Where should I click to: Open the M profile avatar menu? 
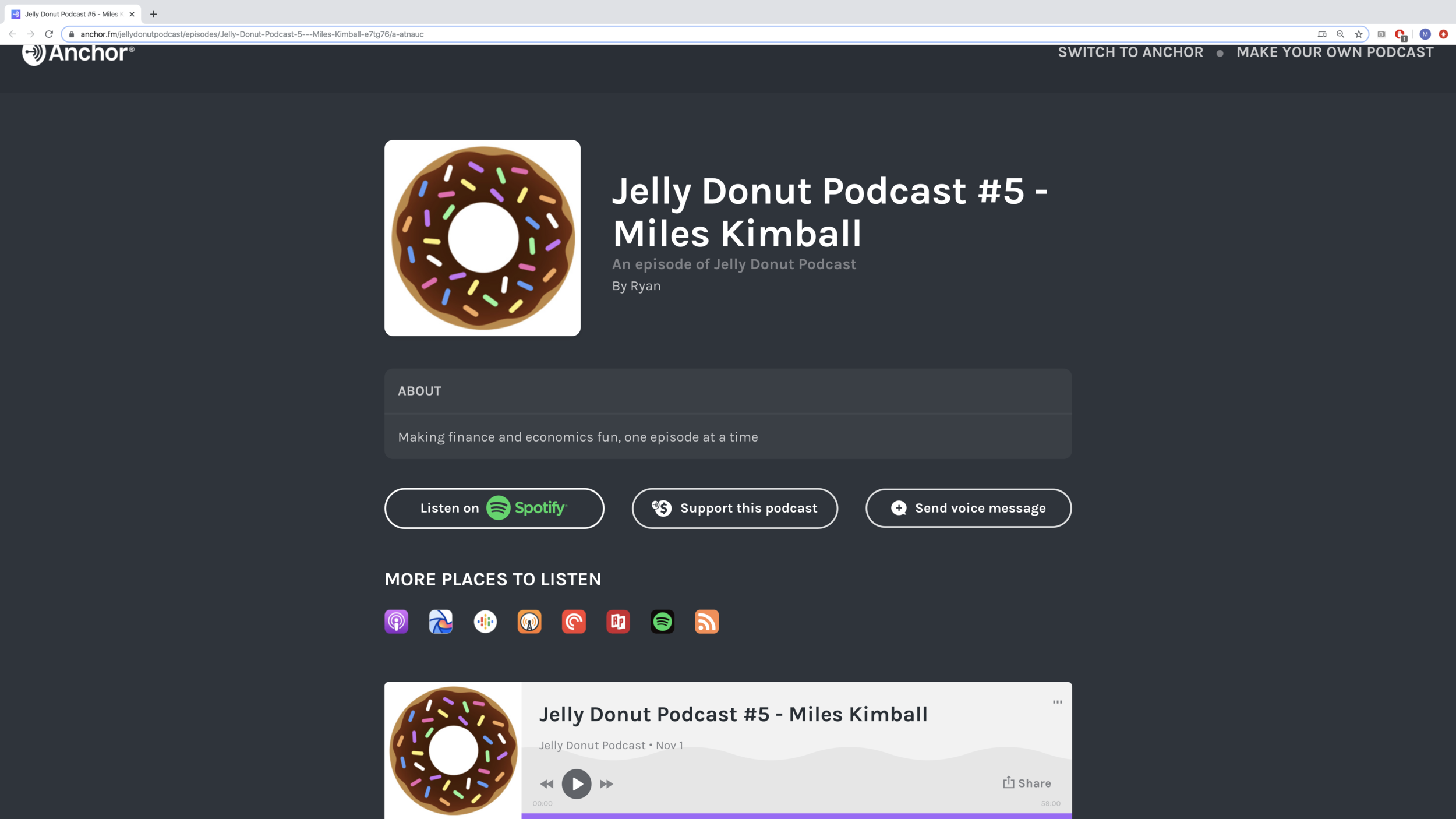(1425, 34)
